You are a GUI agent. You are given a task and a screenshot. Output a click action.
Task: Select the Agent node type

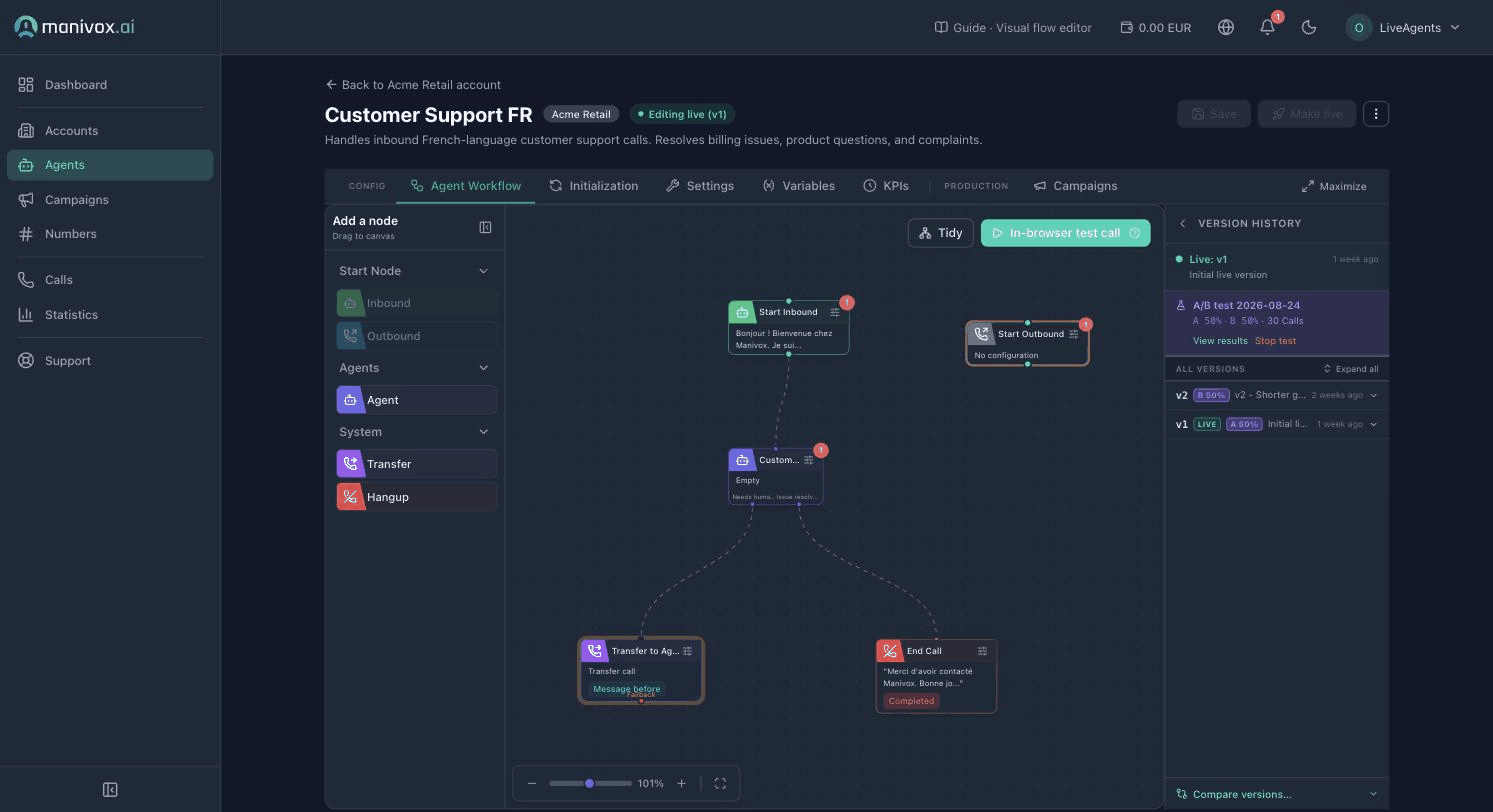417,400
